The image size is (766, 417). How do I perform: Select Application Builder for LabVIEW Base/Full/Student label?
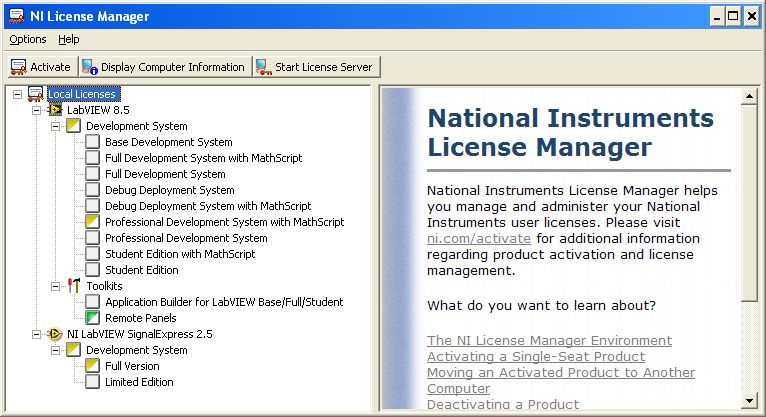point(224,302)
